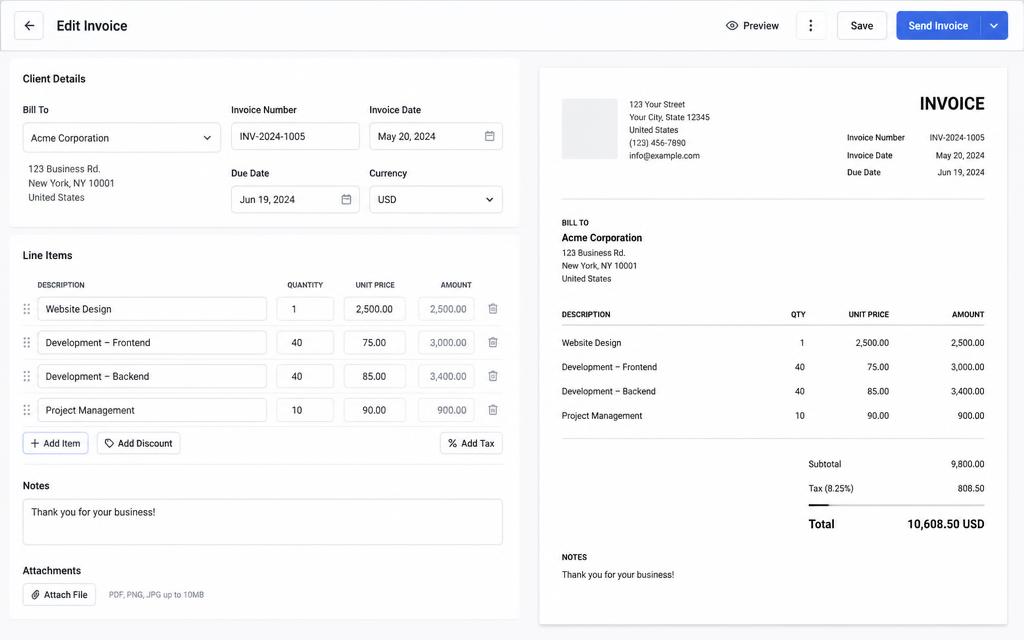Image resolution: width=1024 pixels, height=640 pixels.
Task: Click the Send Invoice button
Action: (938, 25)
